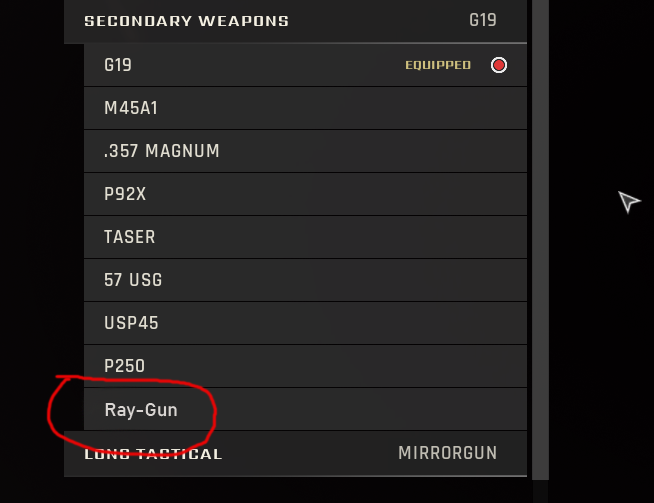Click the G19 value in Secondary Weapons header
This screenshot has height=503, width=654.
pyautogui.click(x=482, y=21)
